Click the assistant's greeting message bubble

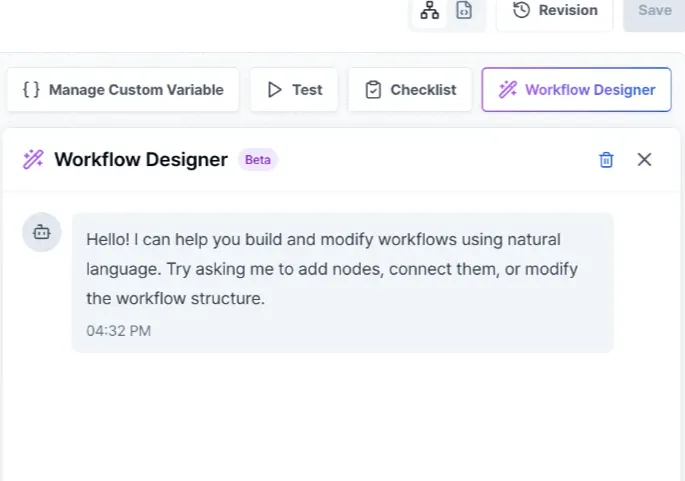coord(342,270)
